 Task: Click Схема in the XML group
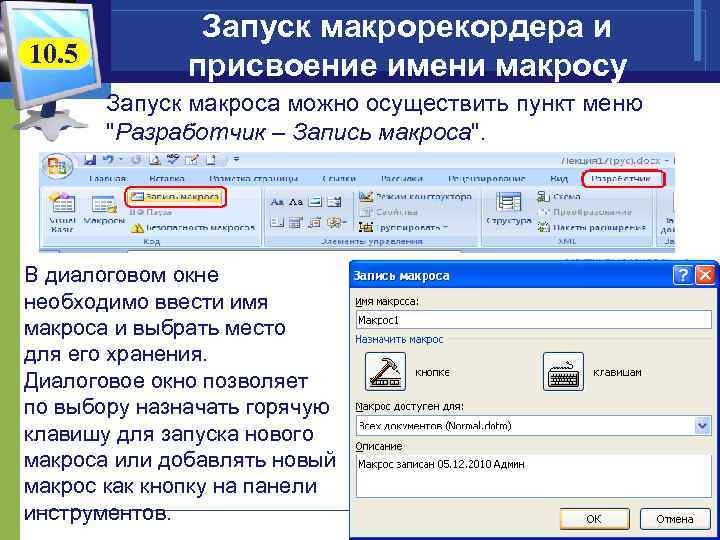point(559,197)
